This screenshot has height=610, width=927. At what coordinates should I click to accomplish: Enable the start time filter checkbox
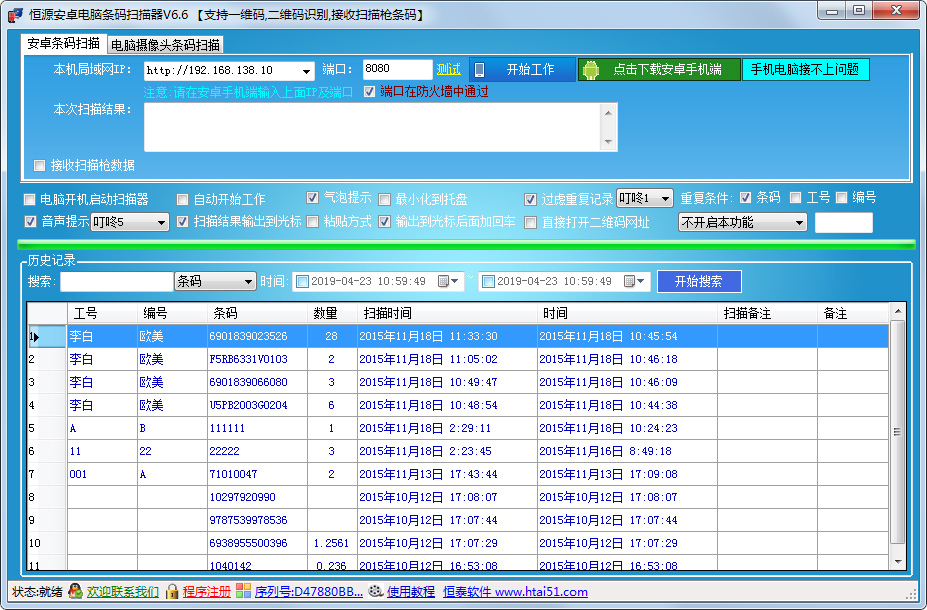tap(302, 281)
